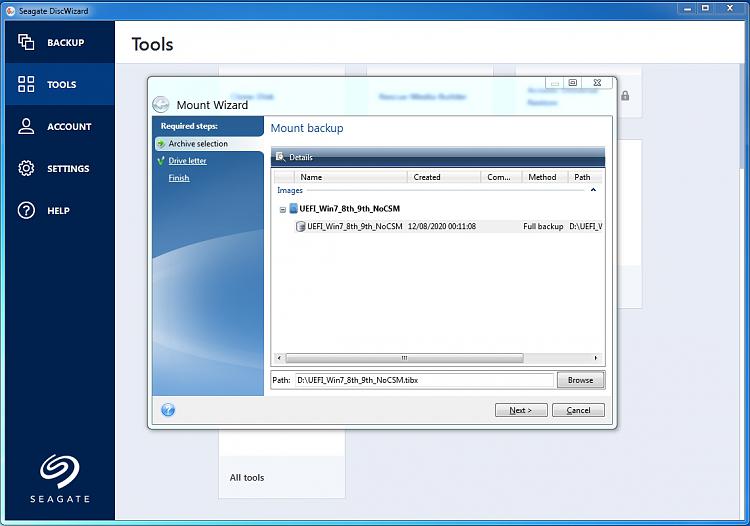The image size is (750, 526).
Task: Jump to the Finish step
Action: [179, 178]
